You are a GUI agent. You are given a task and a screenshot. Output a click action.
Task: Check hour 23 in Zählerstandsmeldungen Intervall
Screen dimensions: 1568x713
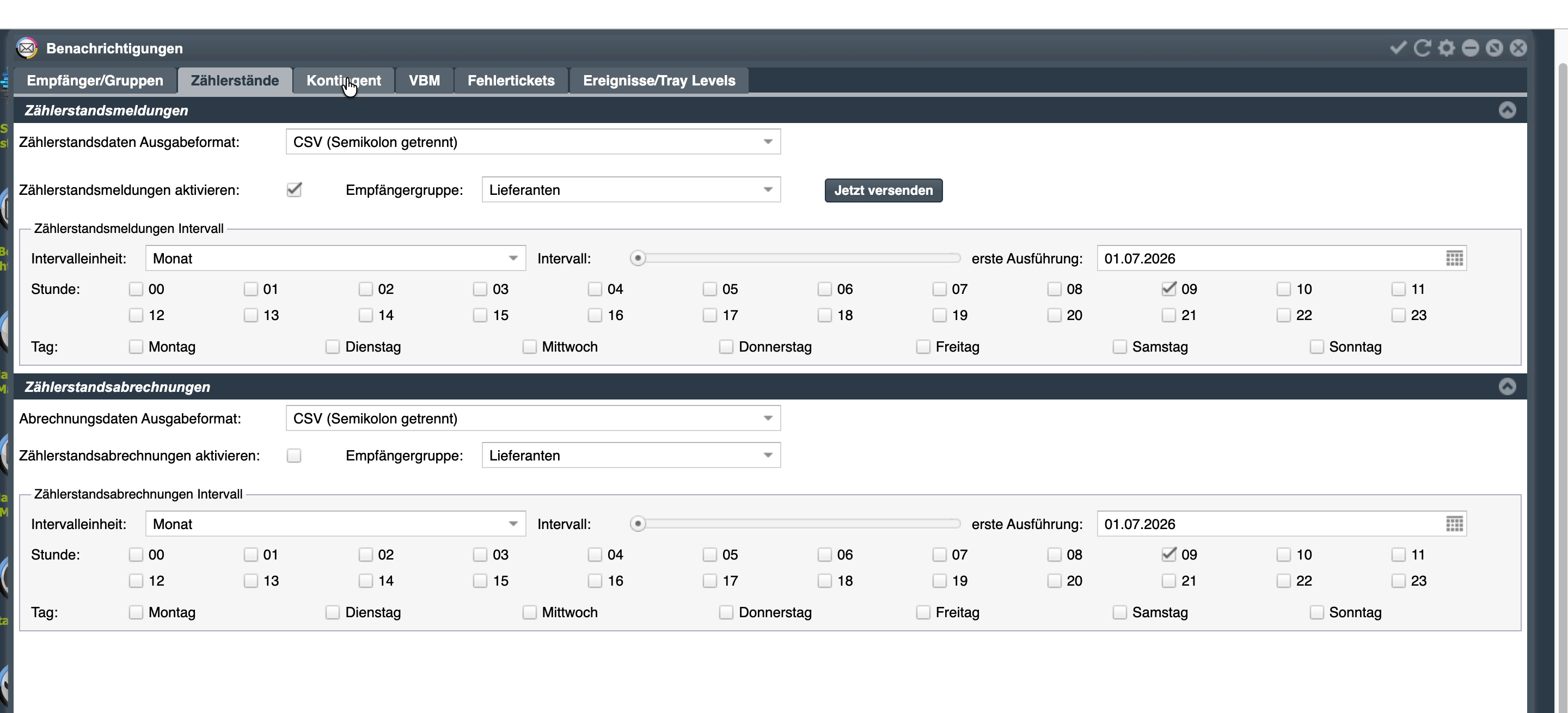click(x=1399, y=315)
